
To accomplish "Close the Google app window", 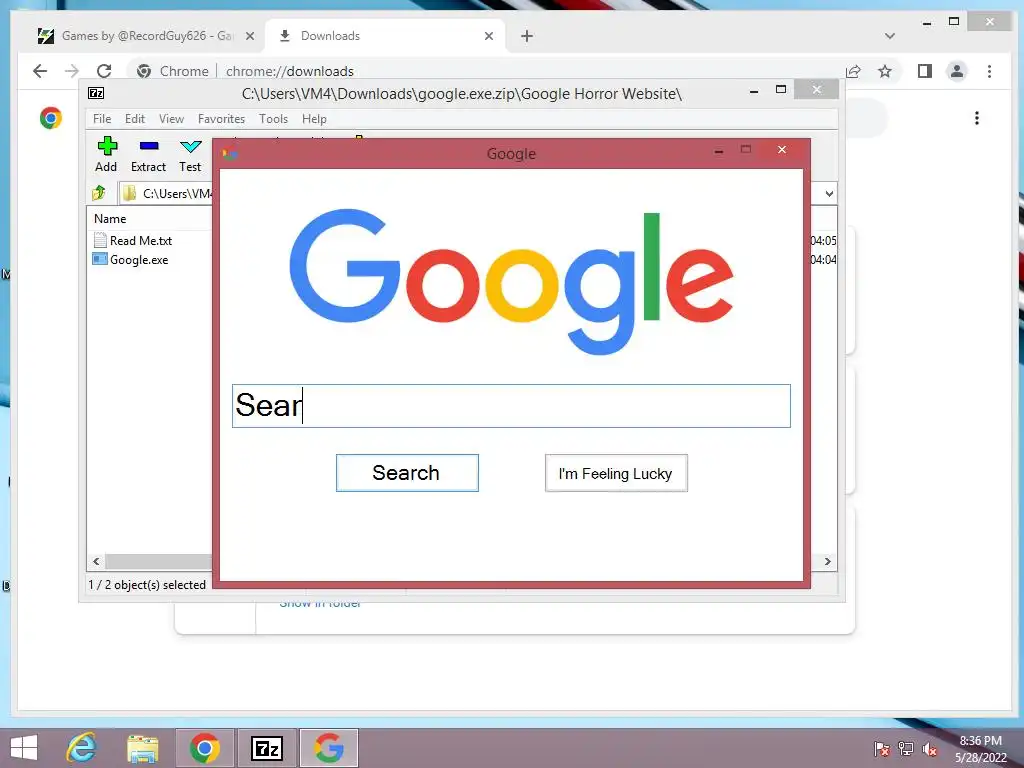I will [x=782, y=150].
